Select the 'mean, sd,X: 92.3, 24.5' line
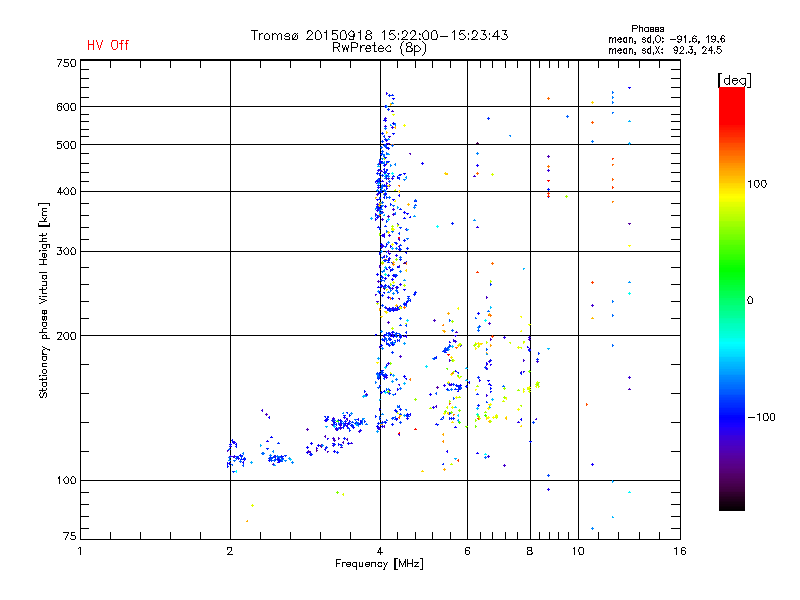The image size is (800, 600). 665,50
